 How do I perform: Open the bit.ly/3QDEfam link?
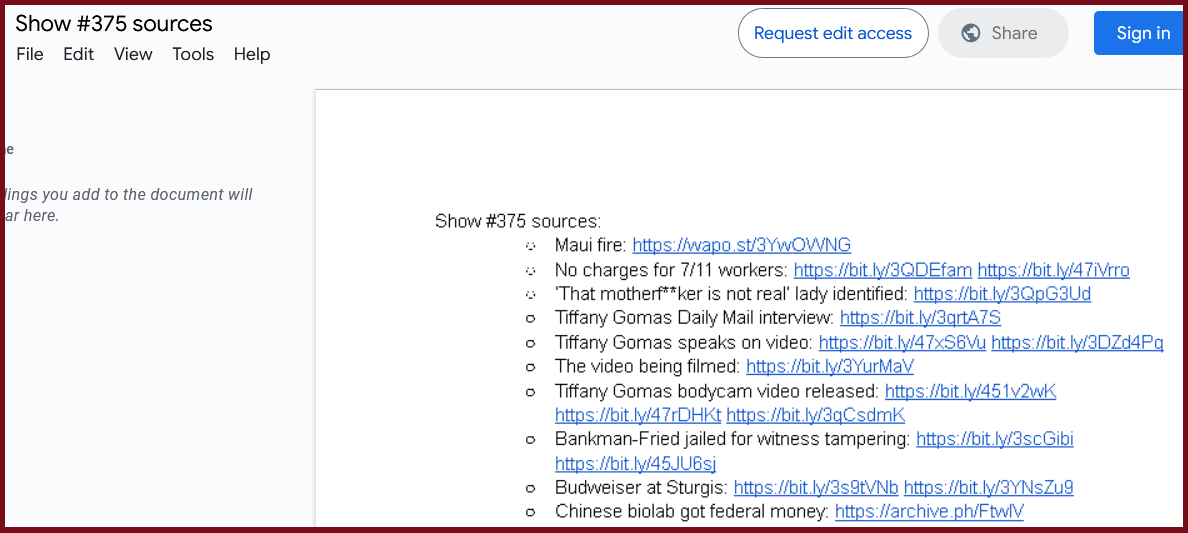[883, 270]
